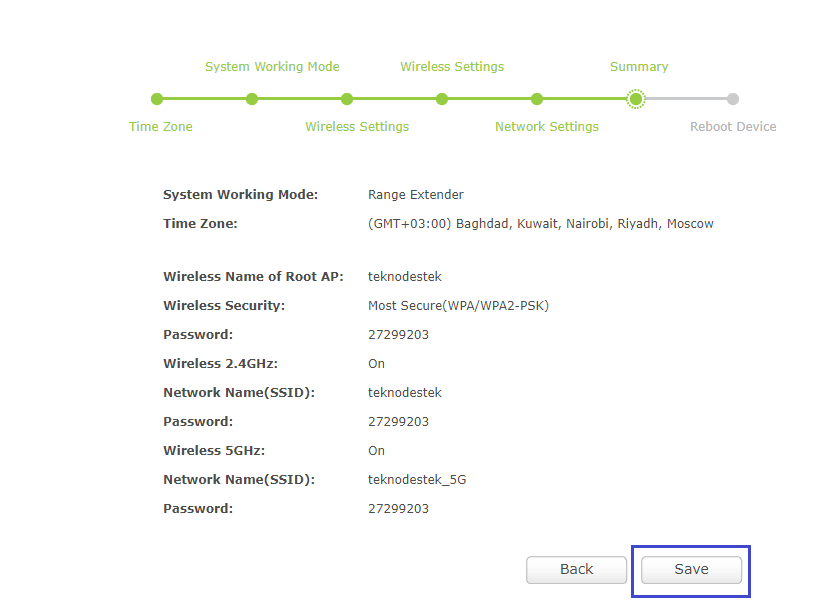Select the Time Zone step label
The width and height of the screenshot is (818, 610).
click(161, 127)
